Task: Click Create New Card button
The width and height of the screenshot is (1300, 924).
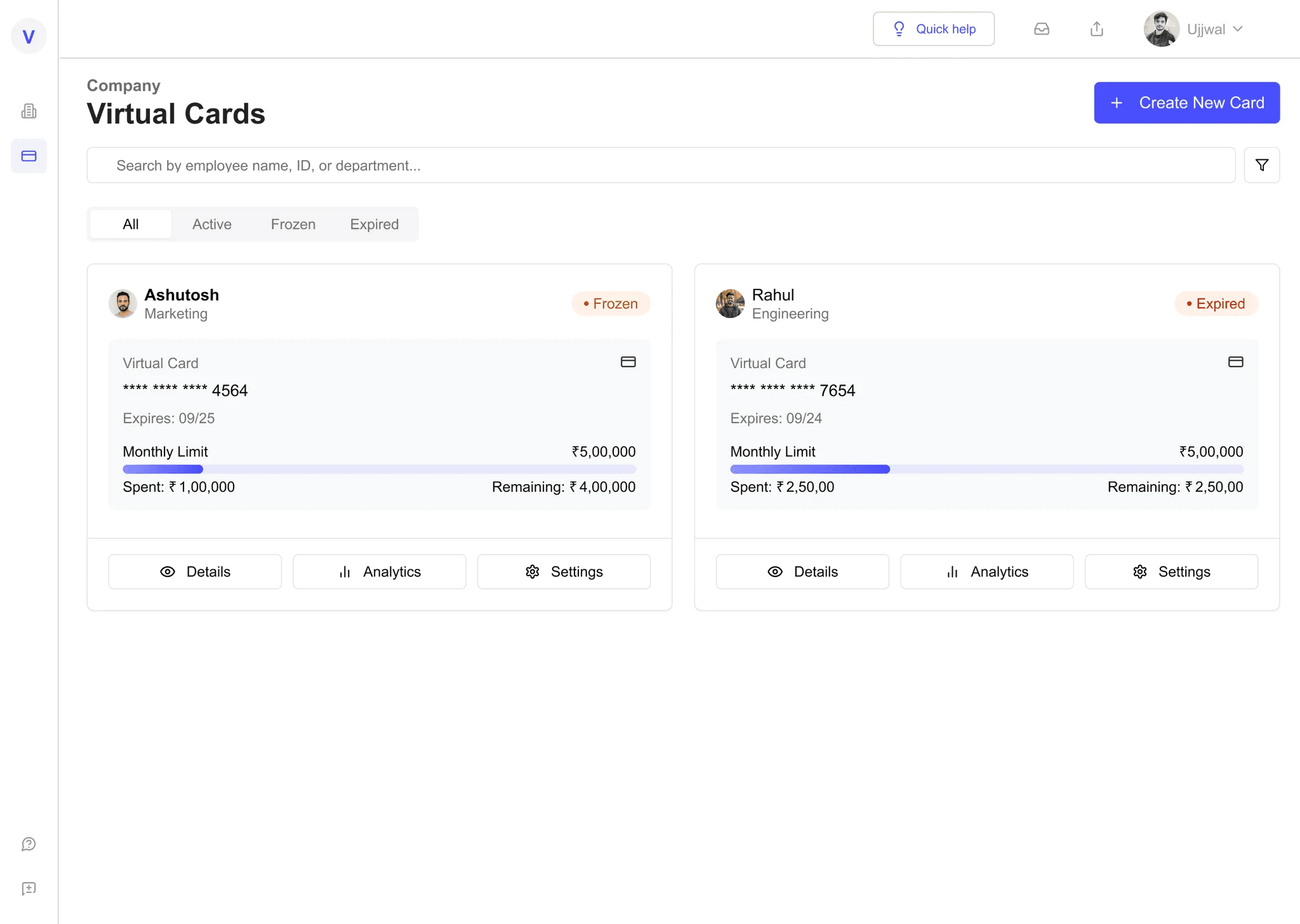Action: (1187, 103)
